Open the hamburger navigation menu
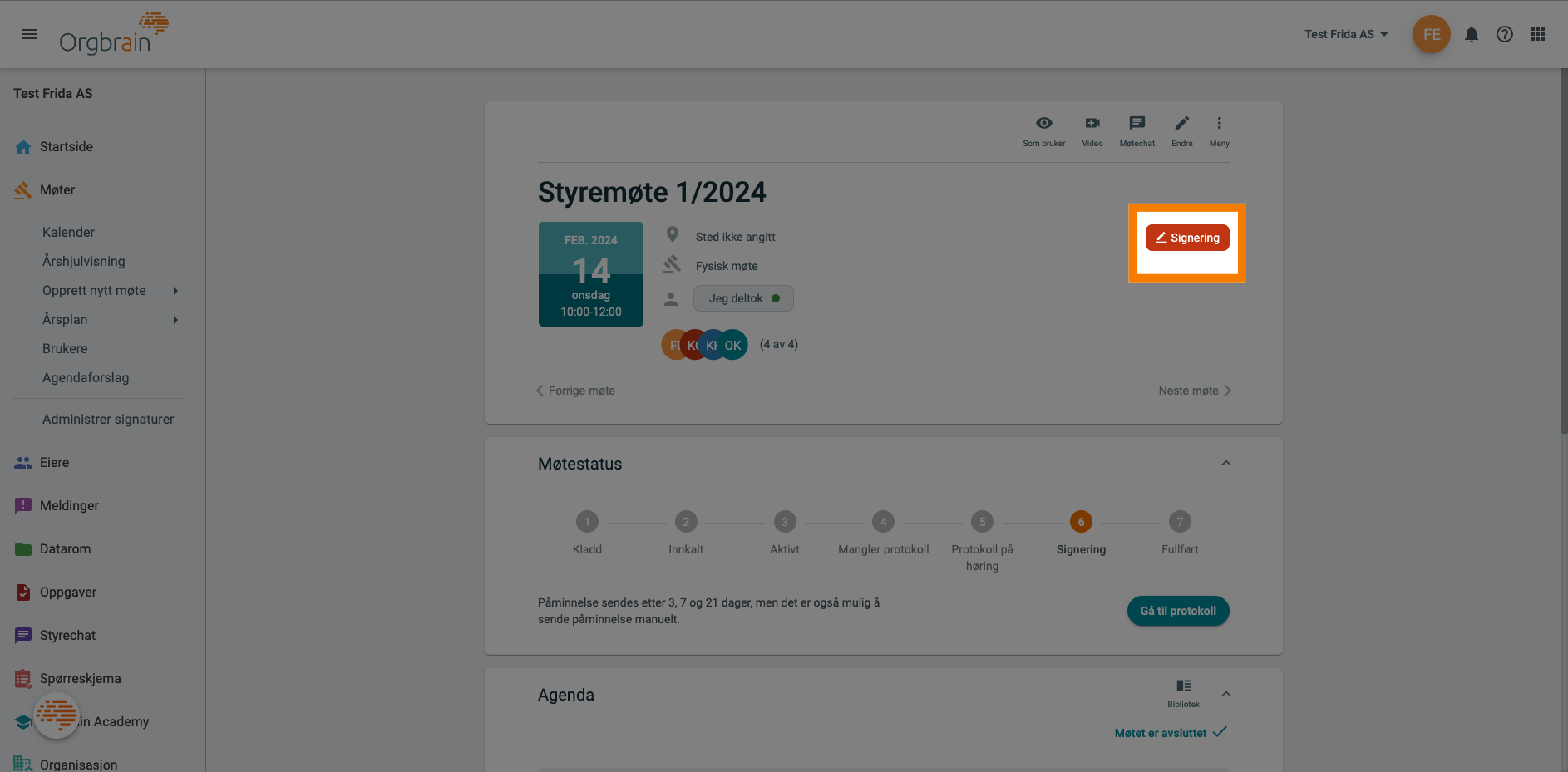1568x772 pixels. [x=30, y=34]
